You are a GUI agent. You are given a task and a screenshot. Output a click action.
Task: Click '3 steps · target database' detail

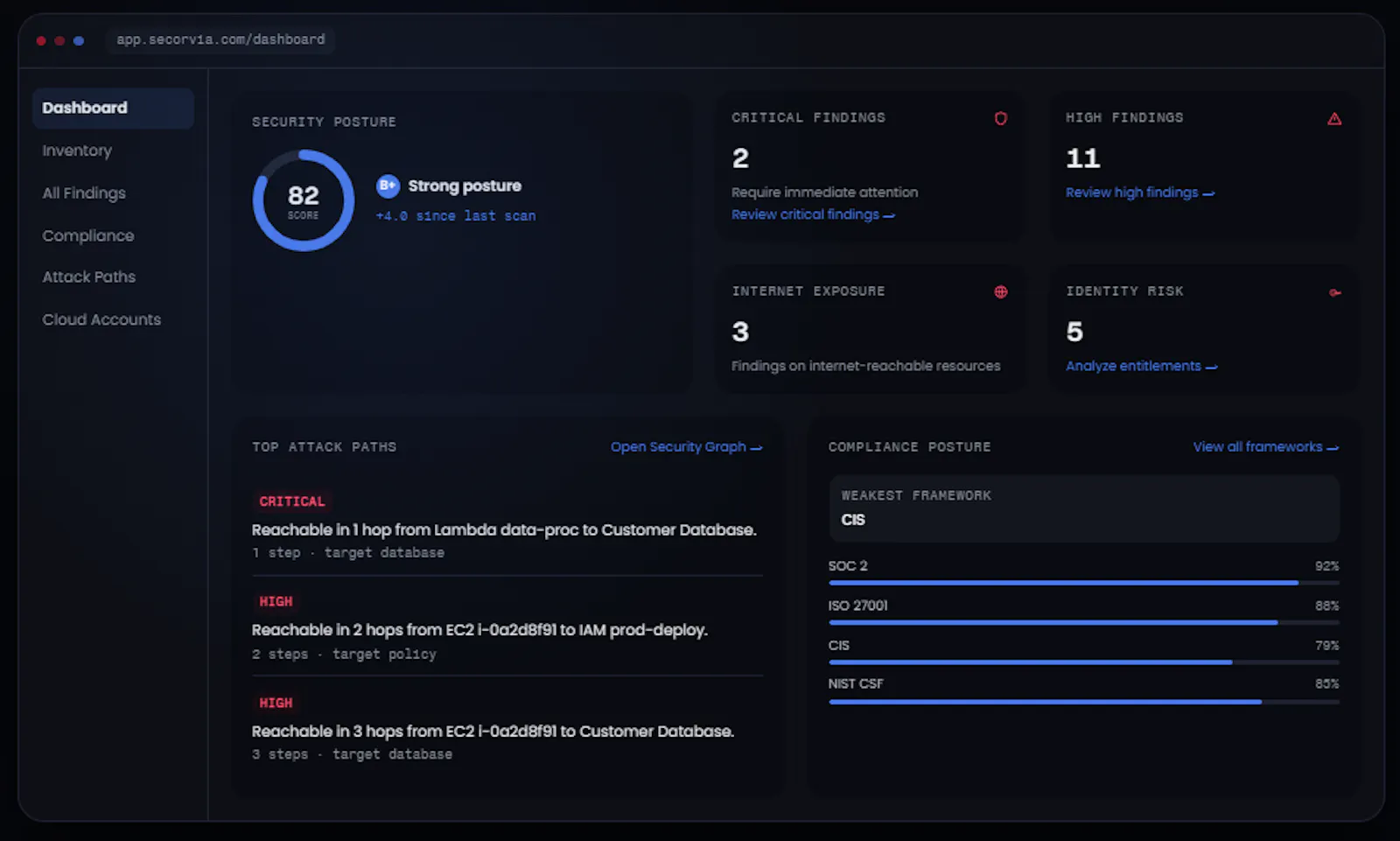point(352,754)
